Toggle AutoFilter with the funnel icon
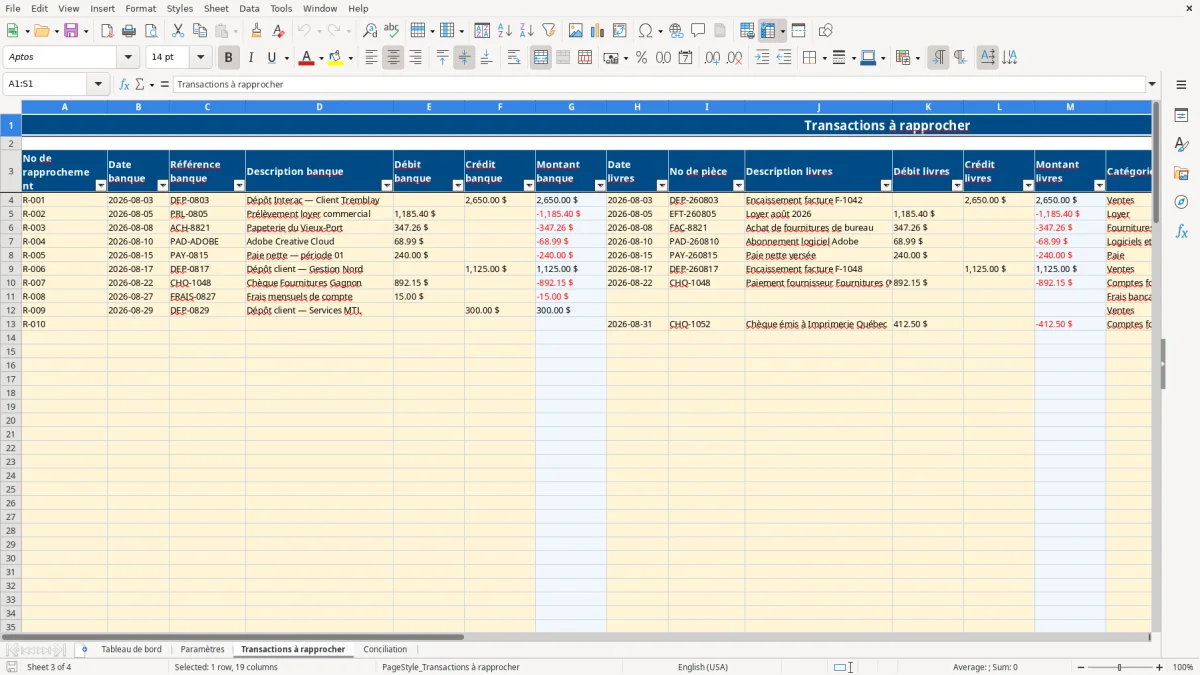 coord(548,31)
